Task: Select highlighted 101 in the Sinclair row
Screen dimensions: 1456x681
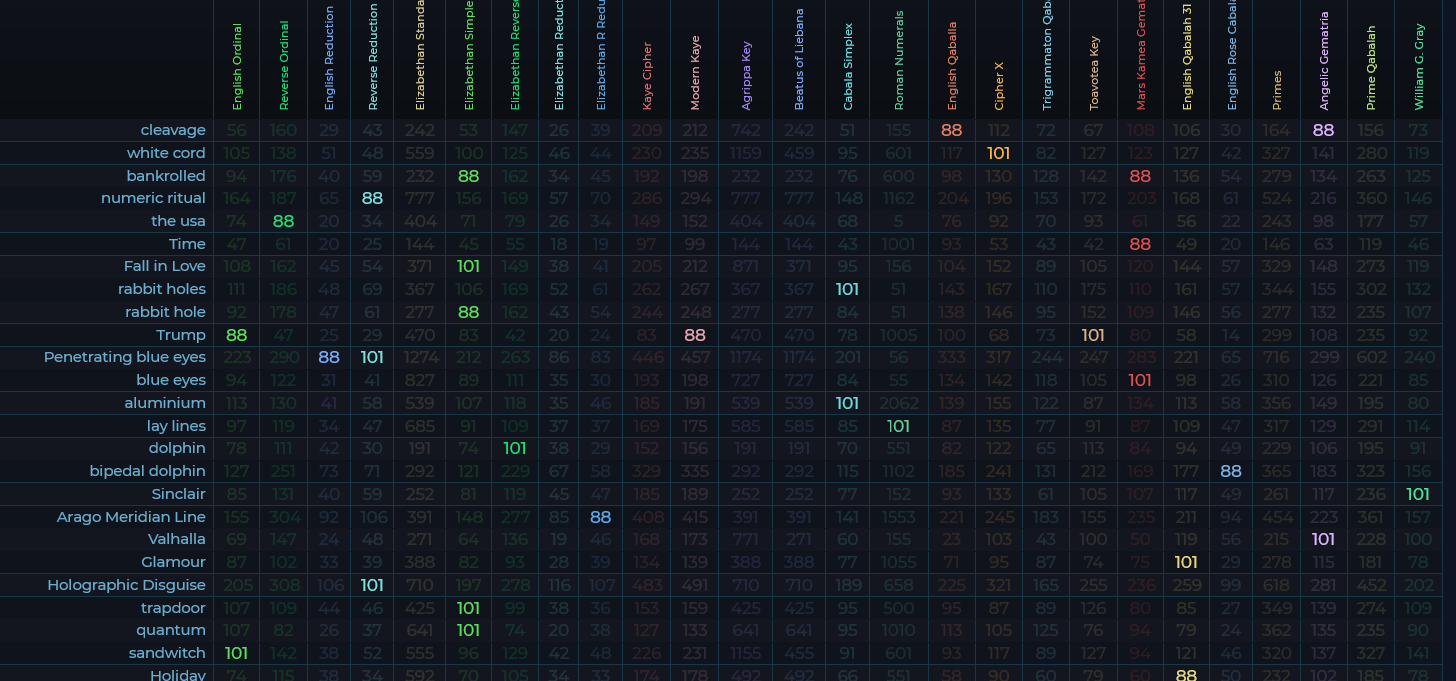Action: 1418,494
